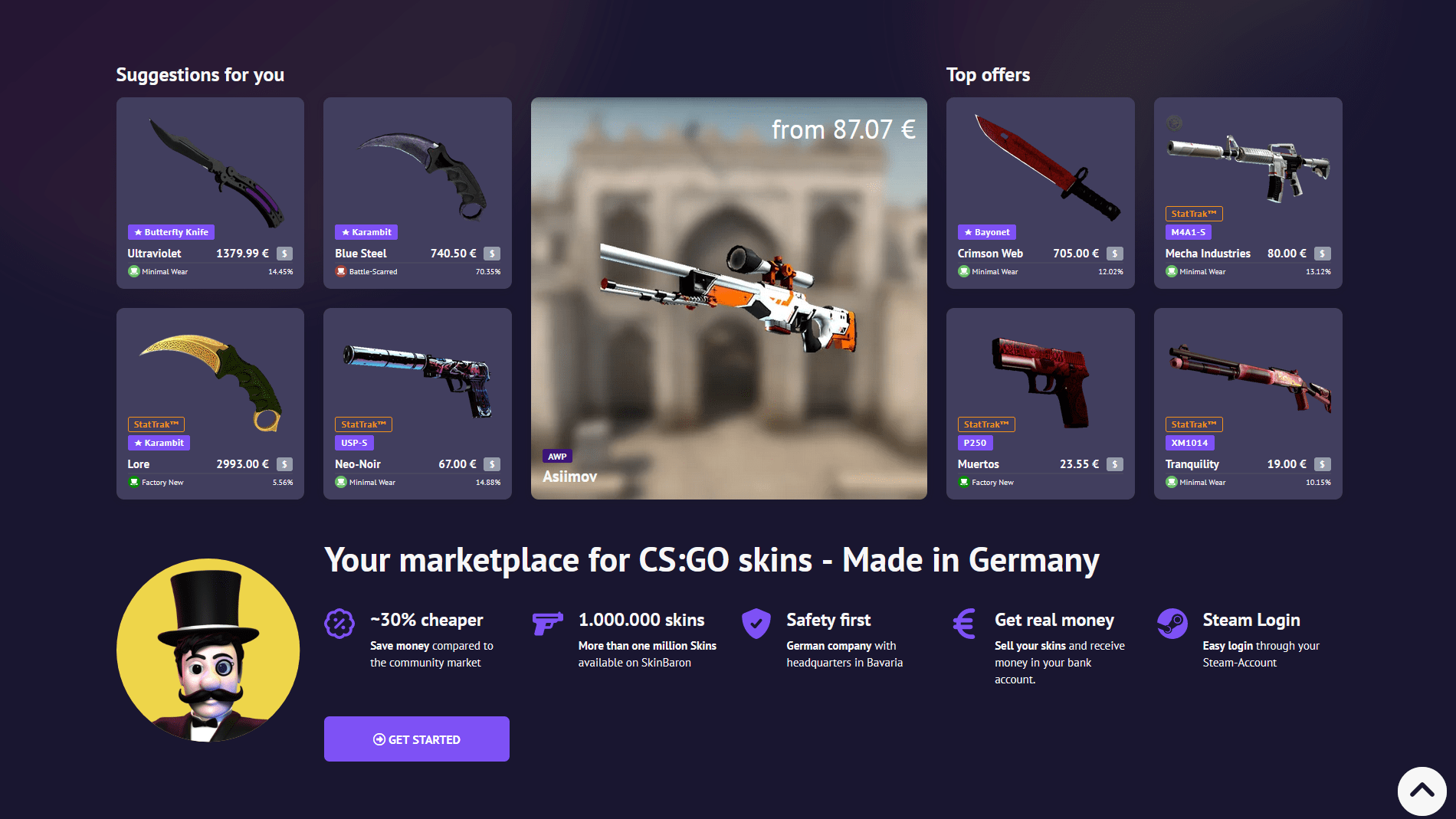1456x819 pixels.
Task: Click the StatTrak label on XM1014 card
Action: pyautogui.click(x=1194, y=424)
